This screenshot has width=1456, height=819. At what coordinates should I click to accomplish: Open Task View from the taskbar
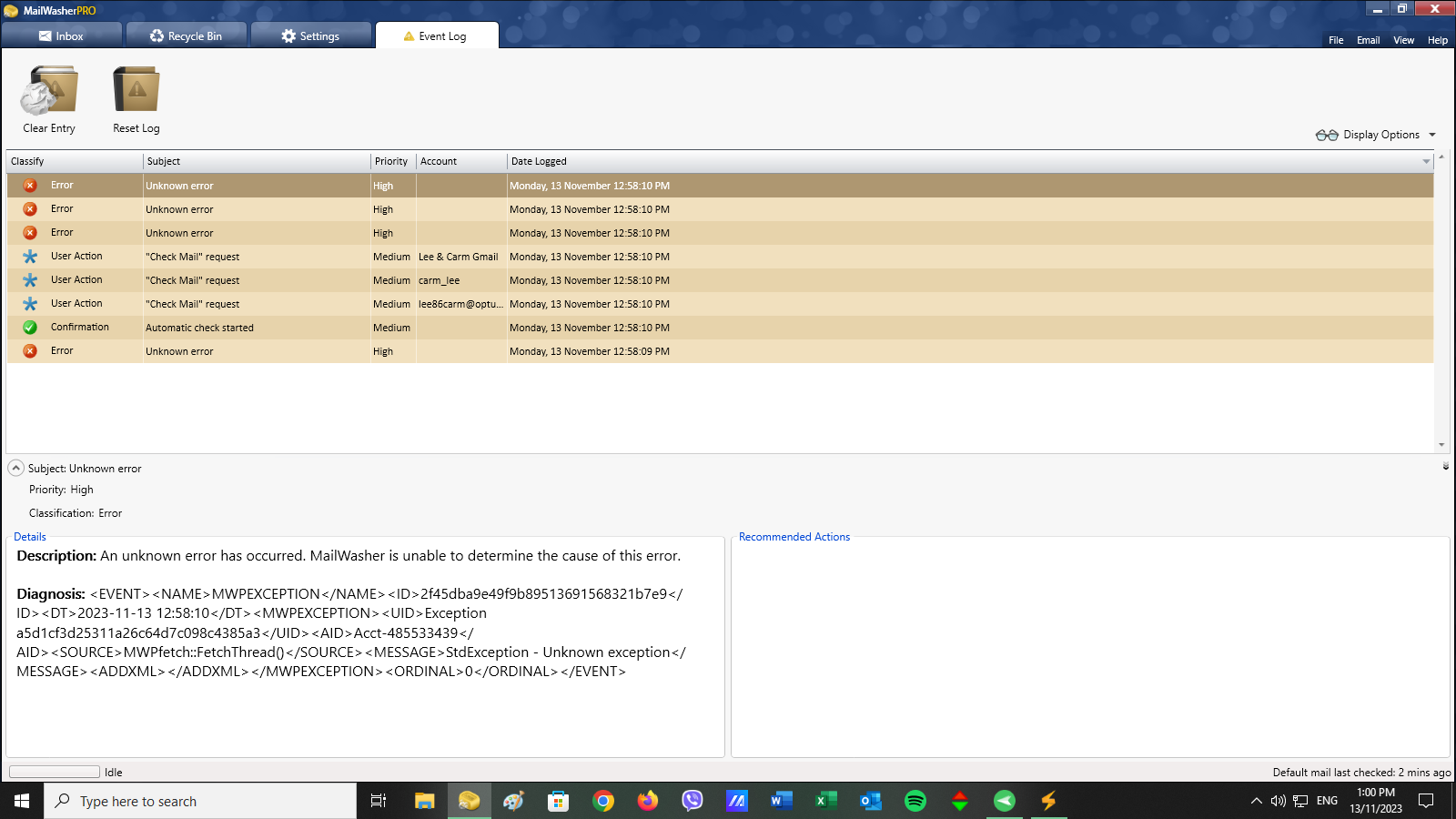[x=379, y=801]
